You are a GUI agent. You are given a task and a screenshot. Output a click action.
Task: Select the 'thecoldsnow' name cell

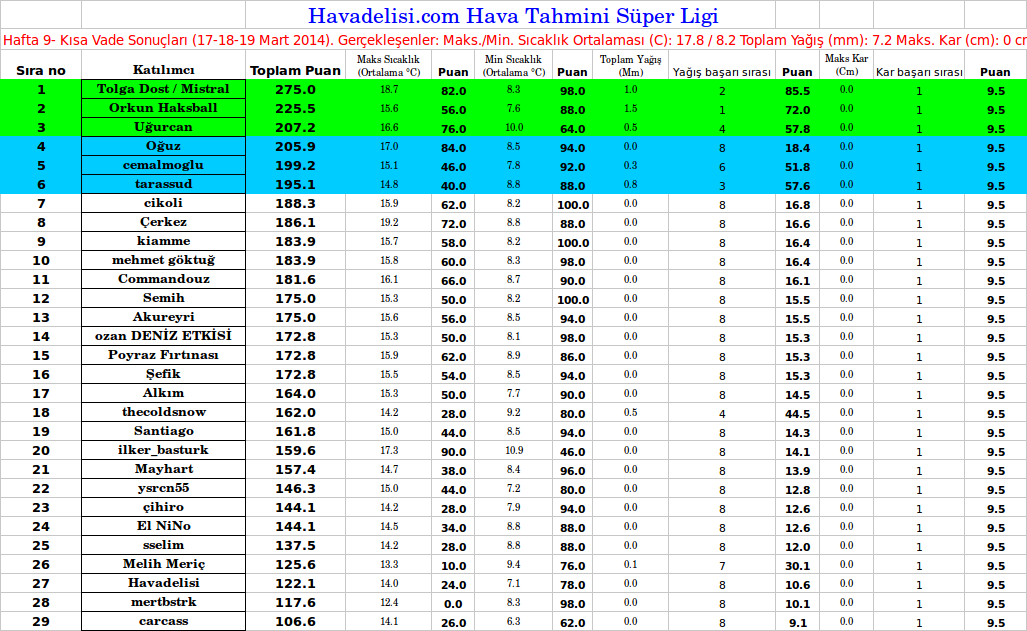coord(163,412)
